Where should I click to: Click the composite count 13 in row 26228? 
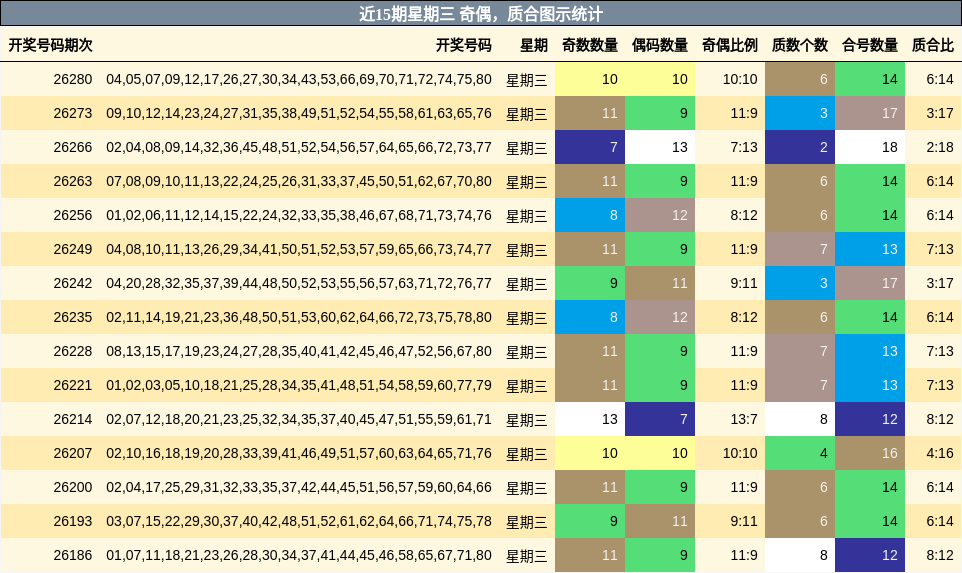pyautogui.click(x=870, y=351)
